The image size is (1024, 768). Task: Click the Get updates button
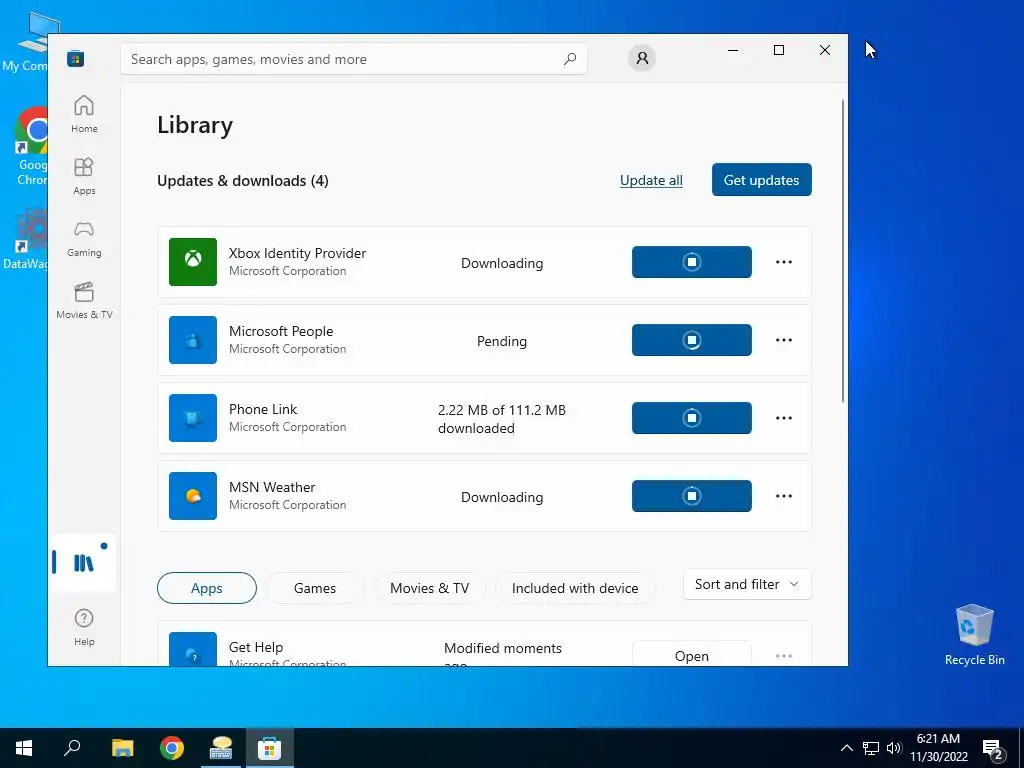tap(761, 180)
